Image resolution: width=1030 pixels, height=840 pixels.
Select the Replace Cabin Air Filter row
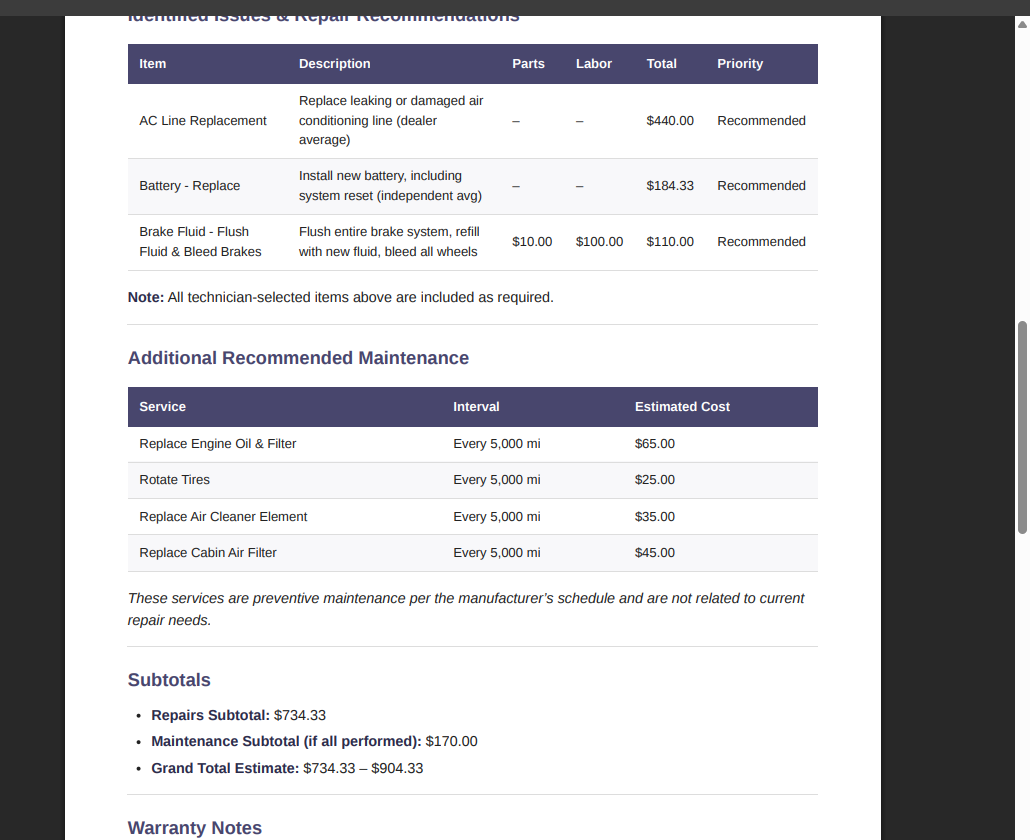207,552
